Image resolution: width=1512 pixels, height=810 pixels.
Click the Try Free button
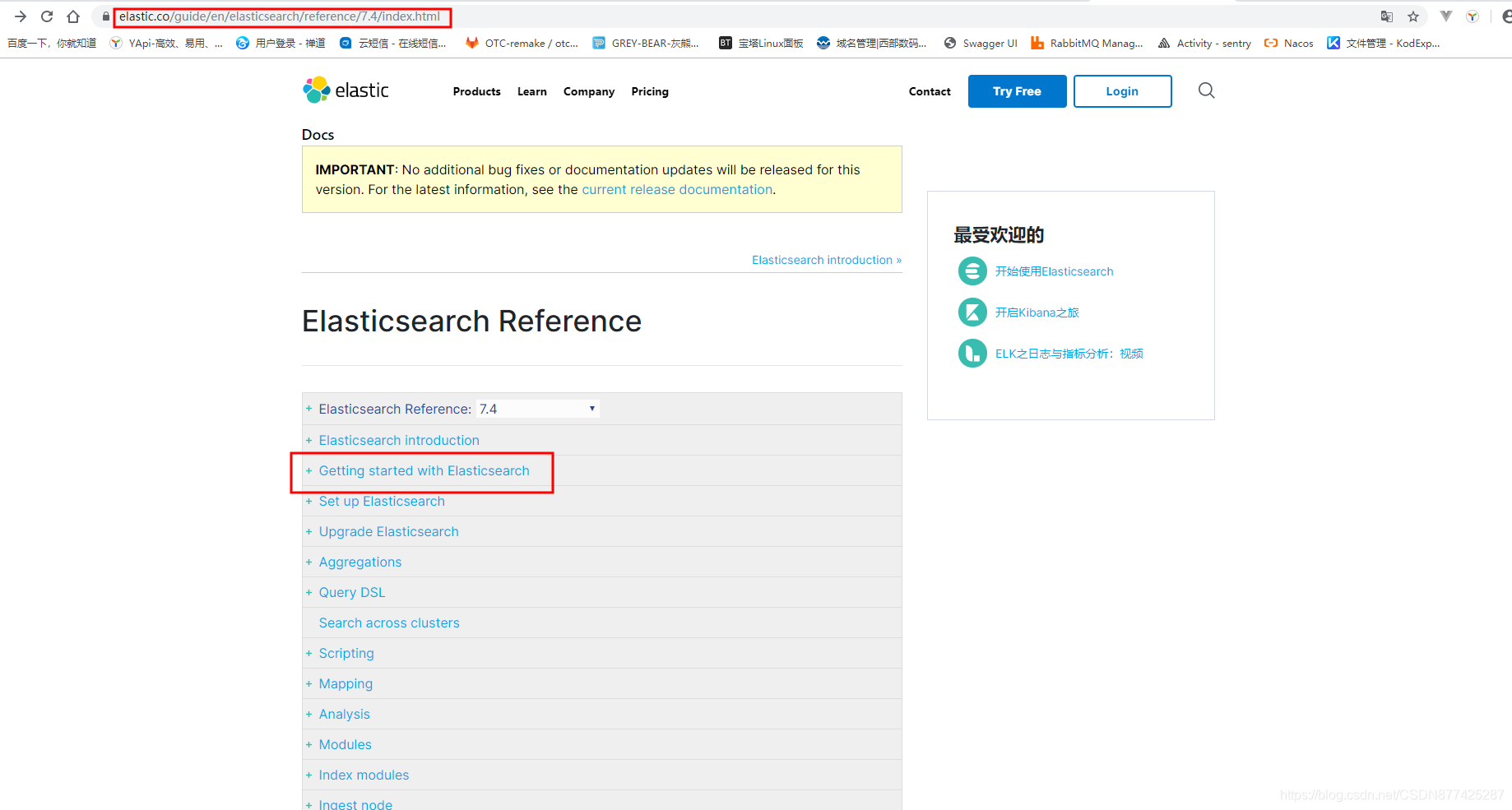point(1017,91)
